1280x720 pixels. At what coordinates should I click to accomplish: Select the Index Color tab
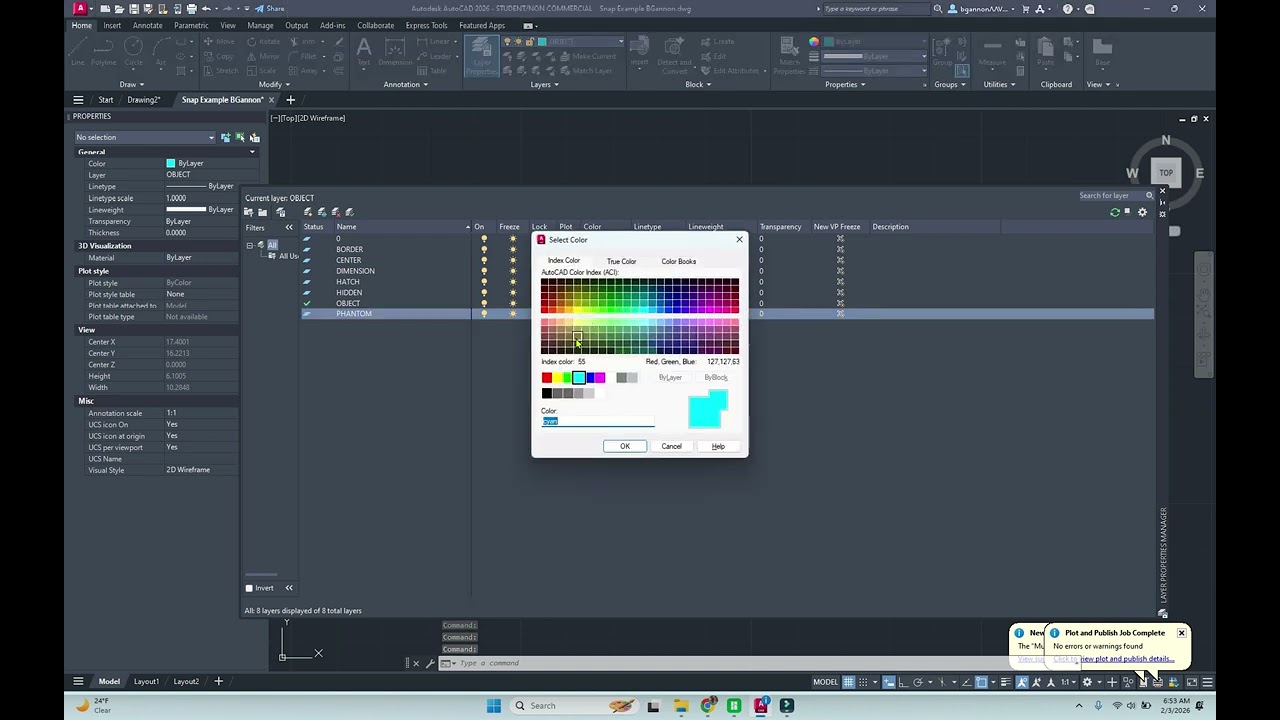(x=564, y=261)
